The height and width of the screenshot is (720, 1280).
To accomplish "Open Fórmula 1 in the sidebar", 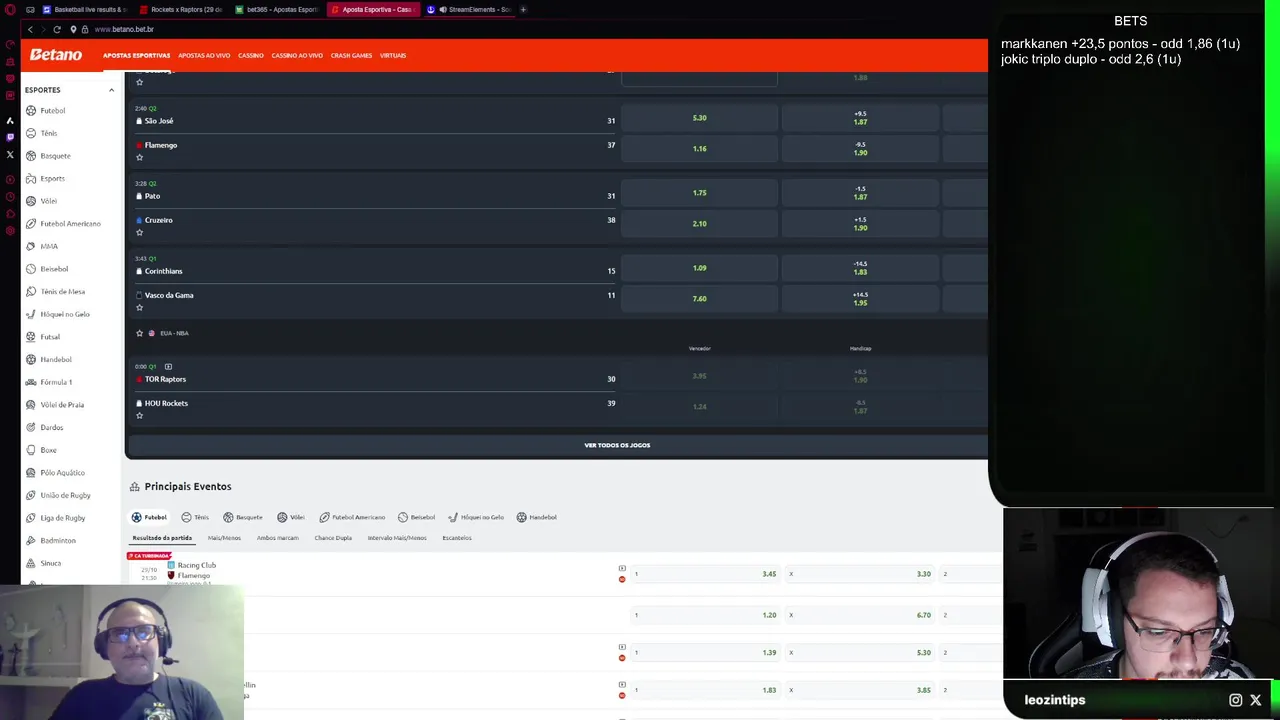I will [x=56, y=382].
